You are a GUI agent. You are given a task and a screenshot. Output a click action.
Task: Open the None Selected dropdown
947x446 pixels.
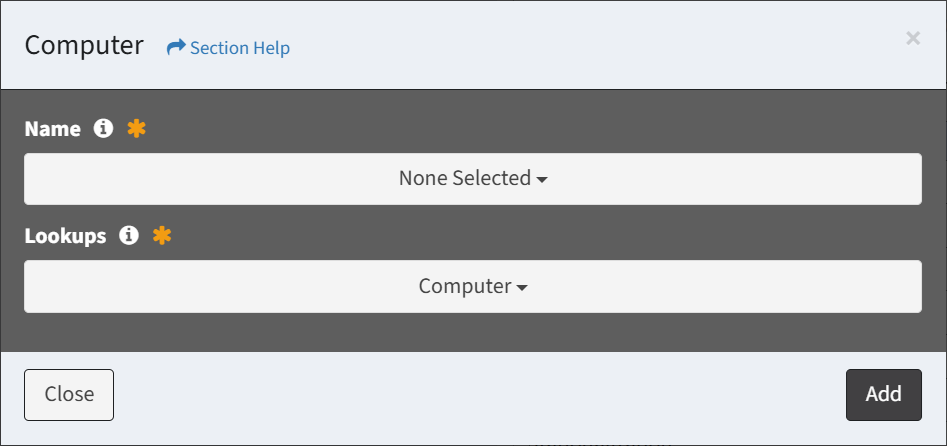pos(465,179)
